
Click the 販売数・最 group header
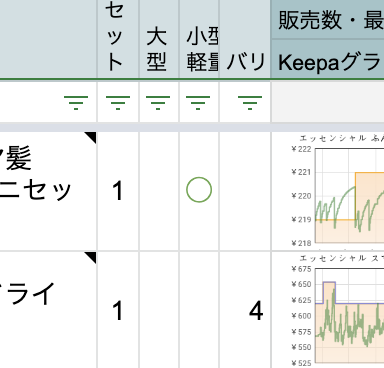tap(328, 19)
